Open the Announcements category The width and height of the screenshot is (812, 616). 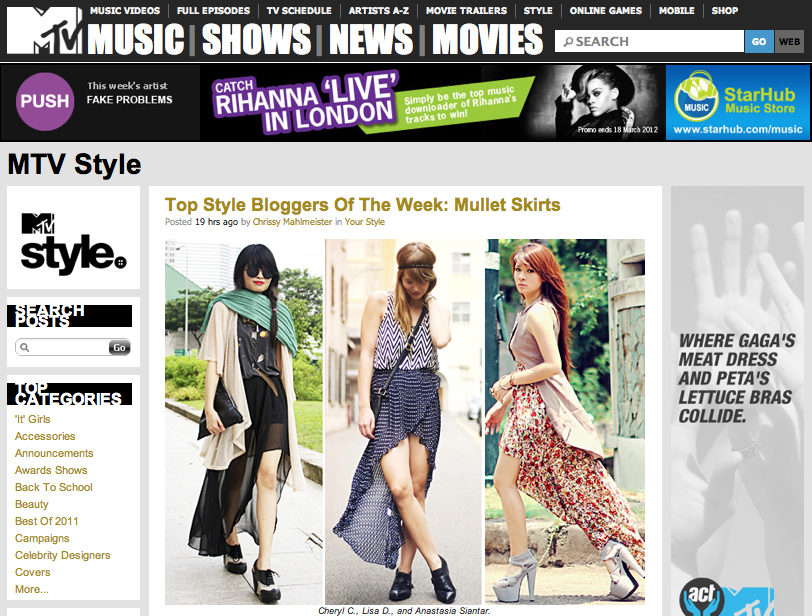coord(54,453)
